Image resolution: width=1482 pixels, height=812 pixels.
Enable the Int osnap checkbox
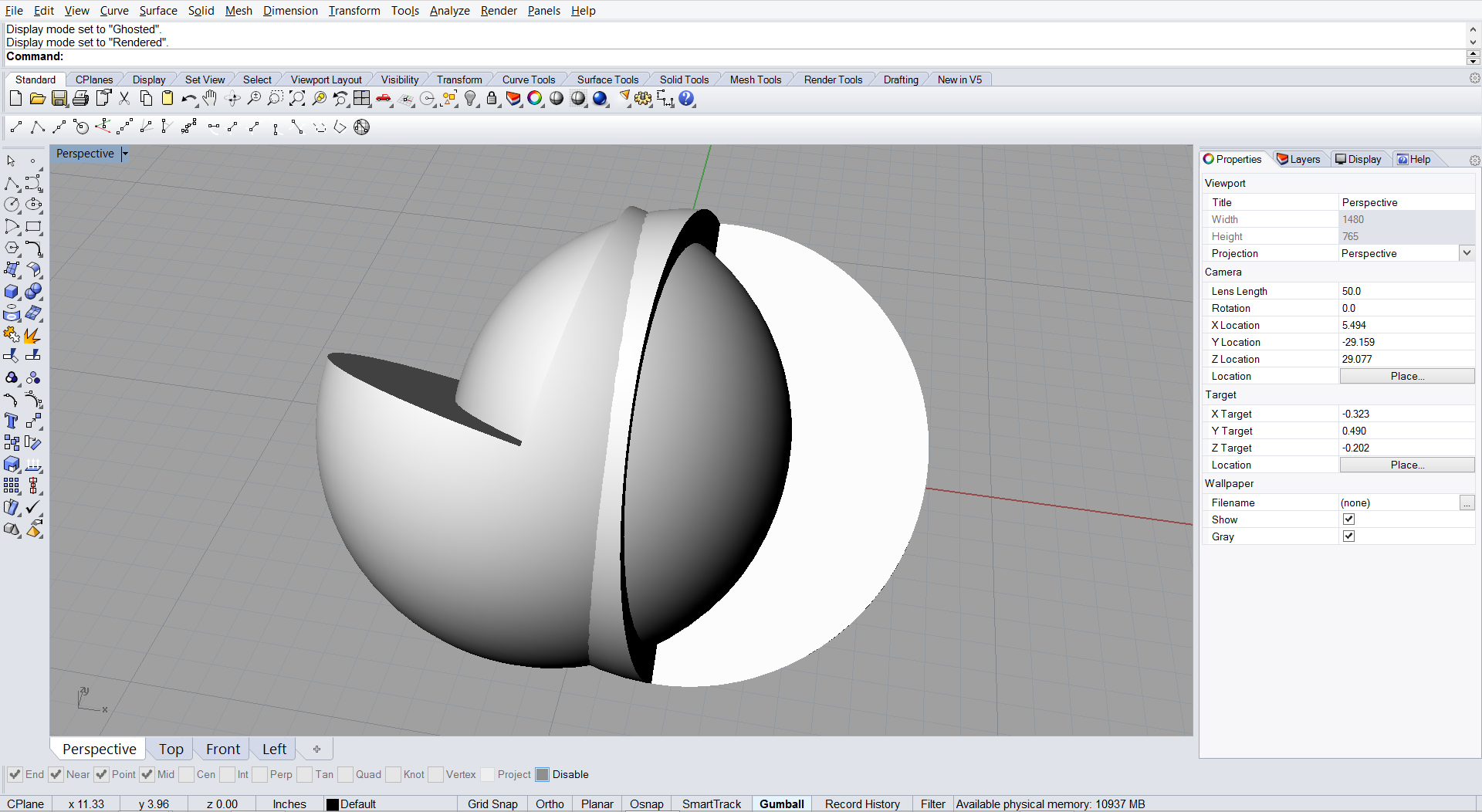coord(227,774)
